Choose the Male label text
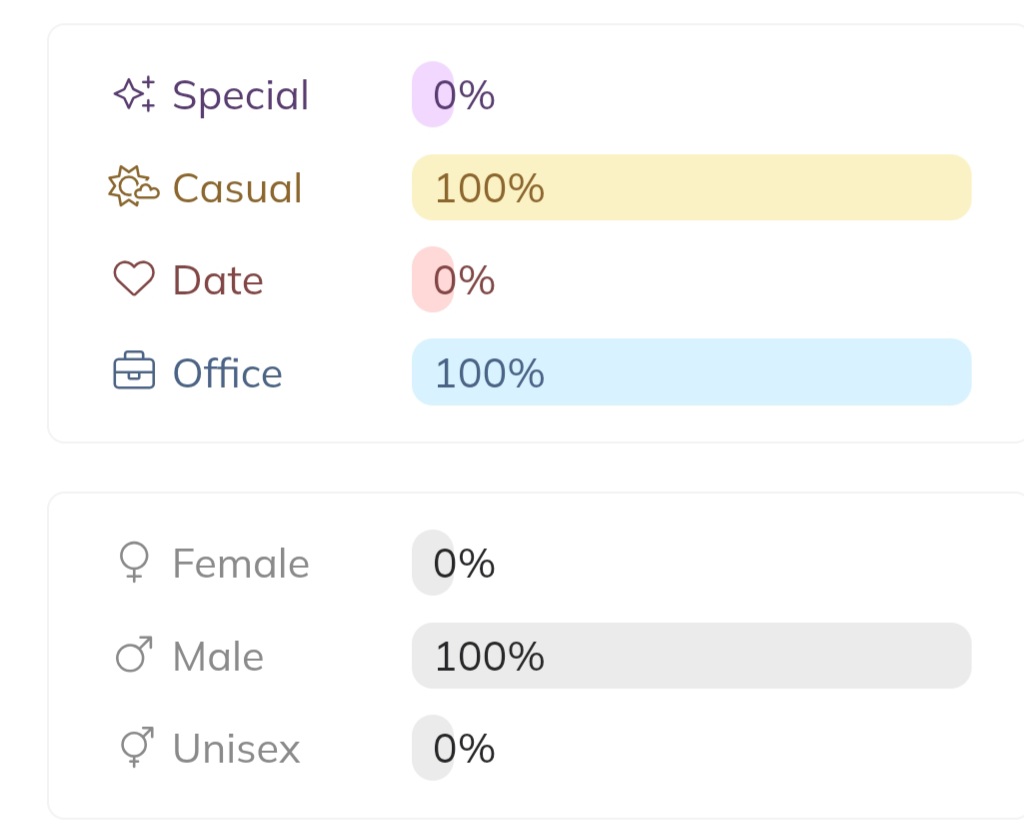The image size is (1024, 837). tap(218, 657)
